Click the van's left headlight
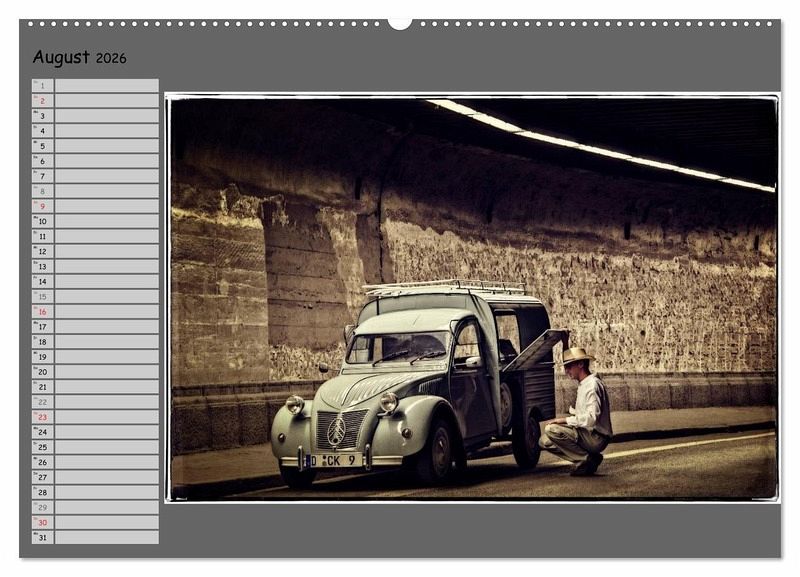The height and width of the screenshot is (577, 800). coord(295,404)
